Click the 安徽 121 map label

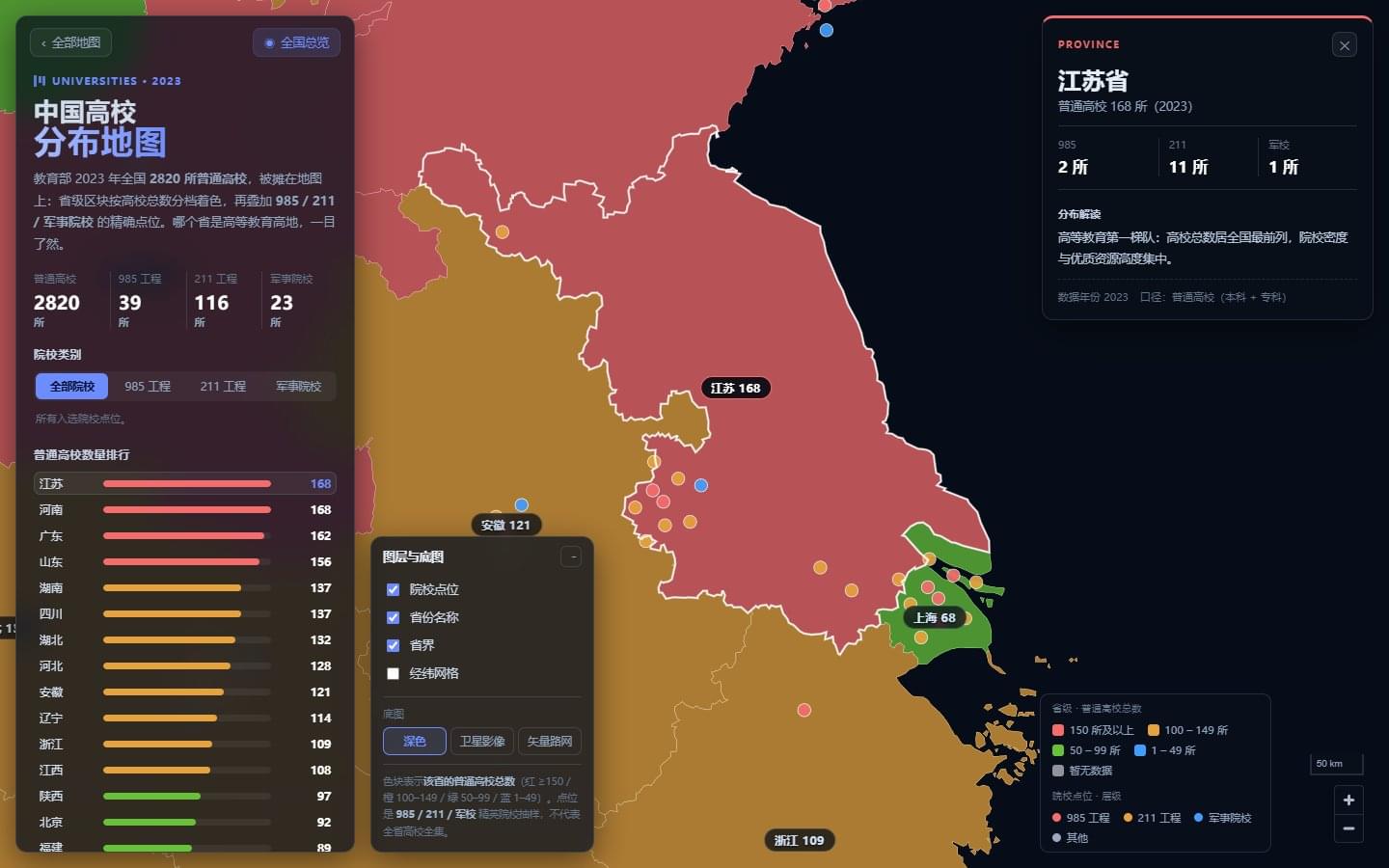(x=505, y=525)
